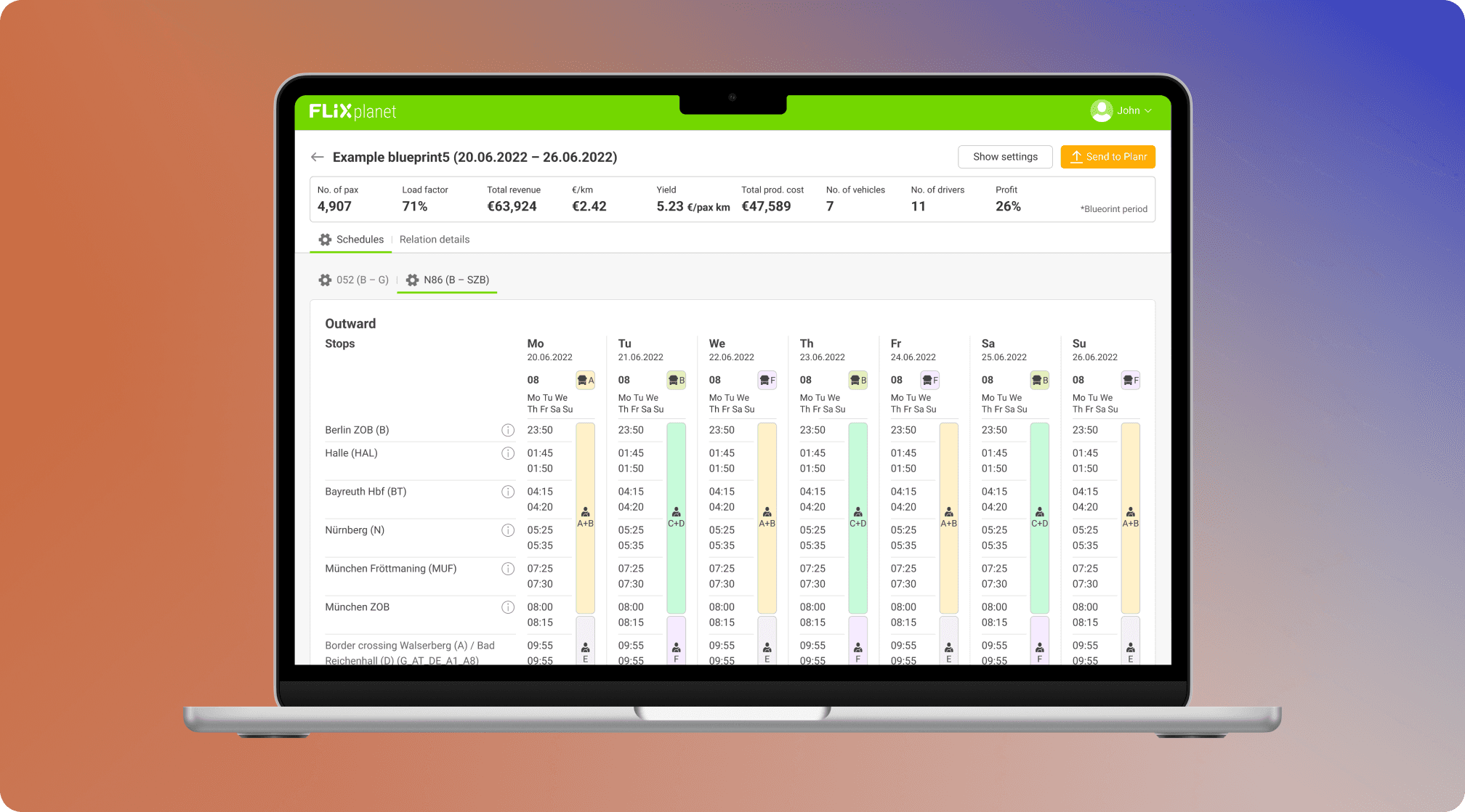Open info for the Berlin ZOB (B) stop

pos(508,430)
